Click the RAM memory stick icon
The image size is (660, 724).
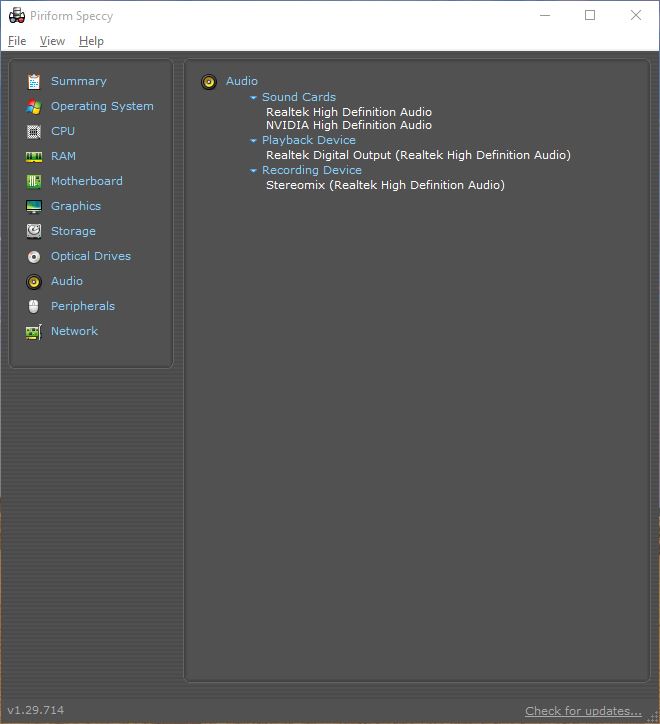tap(34, 157)
